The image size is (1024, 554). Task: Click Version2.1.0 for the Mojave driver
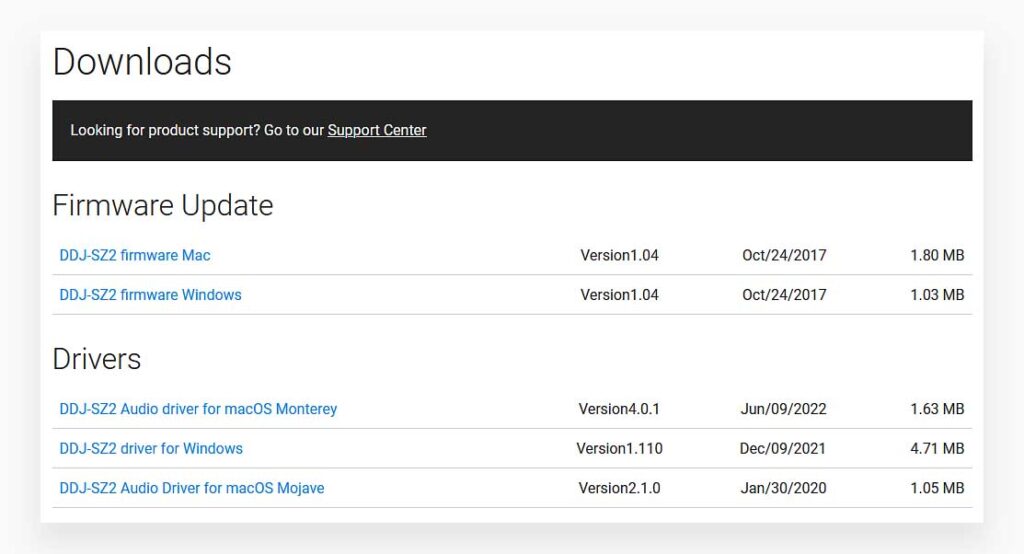(619, 488)
